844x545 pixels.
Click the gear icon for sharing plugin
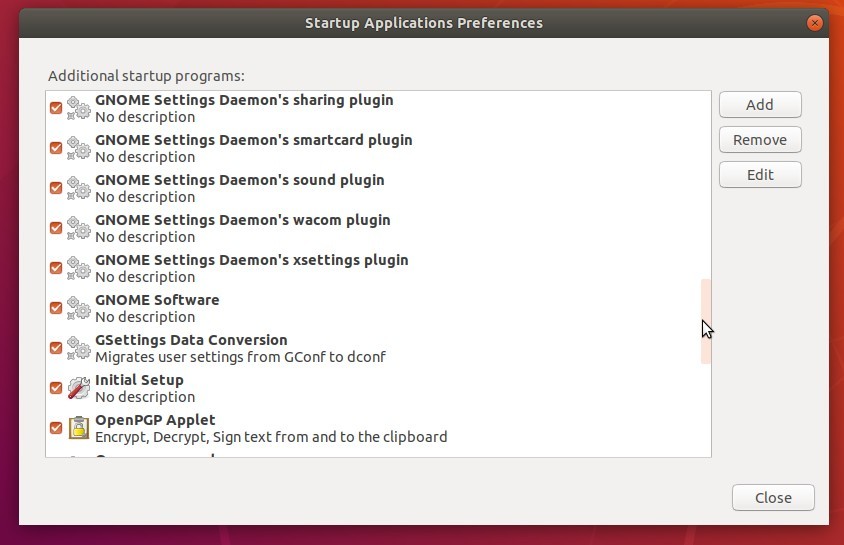coord(79,108)
